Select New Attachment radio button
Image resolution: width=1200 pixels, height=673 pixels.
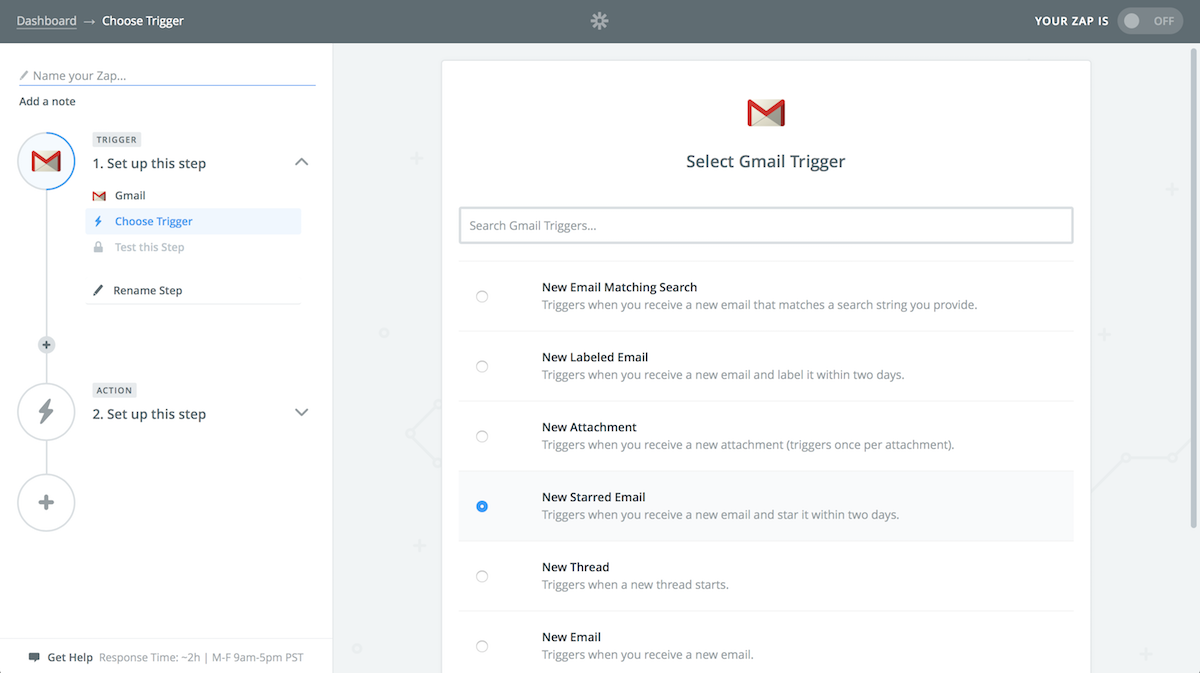[x=482, y=436]
